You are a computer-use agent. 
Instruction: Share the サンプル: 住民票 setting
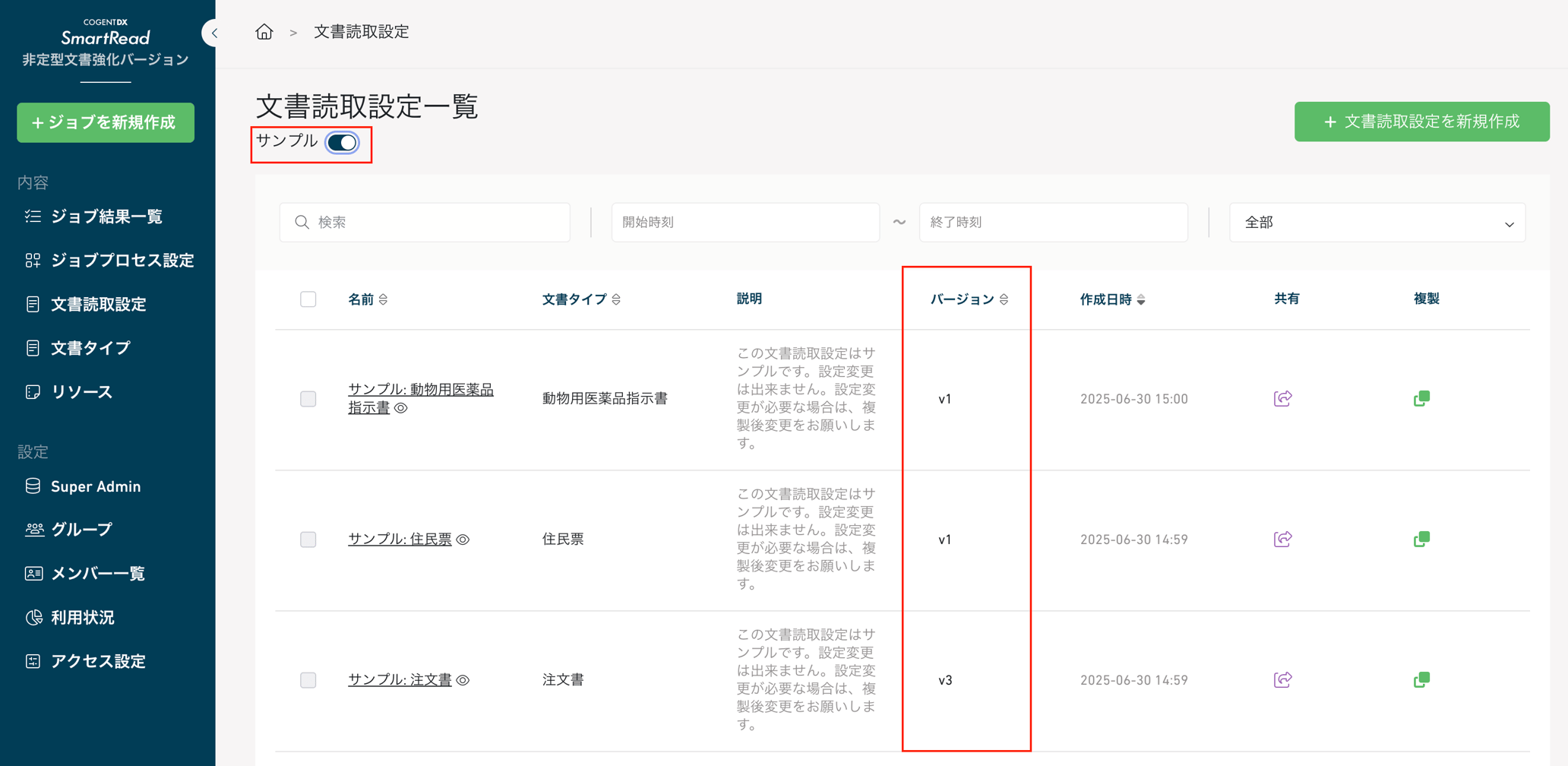coord(1282,539)
